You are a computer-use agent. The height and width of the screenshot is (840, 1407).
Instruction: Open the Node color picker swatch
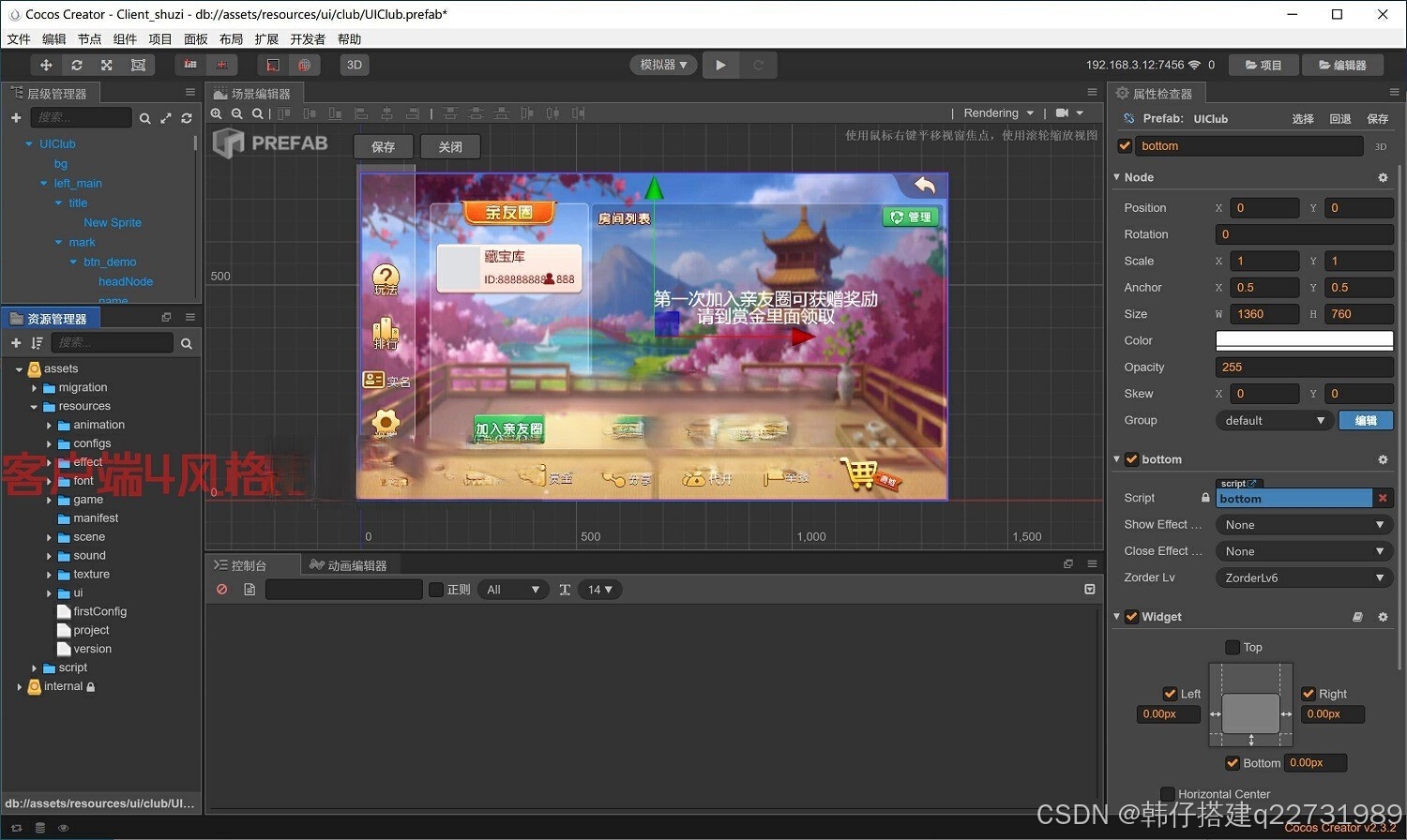(x=1304, y=340)
